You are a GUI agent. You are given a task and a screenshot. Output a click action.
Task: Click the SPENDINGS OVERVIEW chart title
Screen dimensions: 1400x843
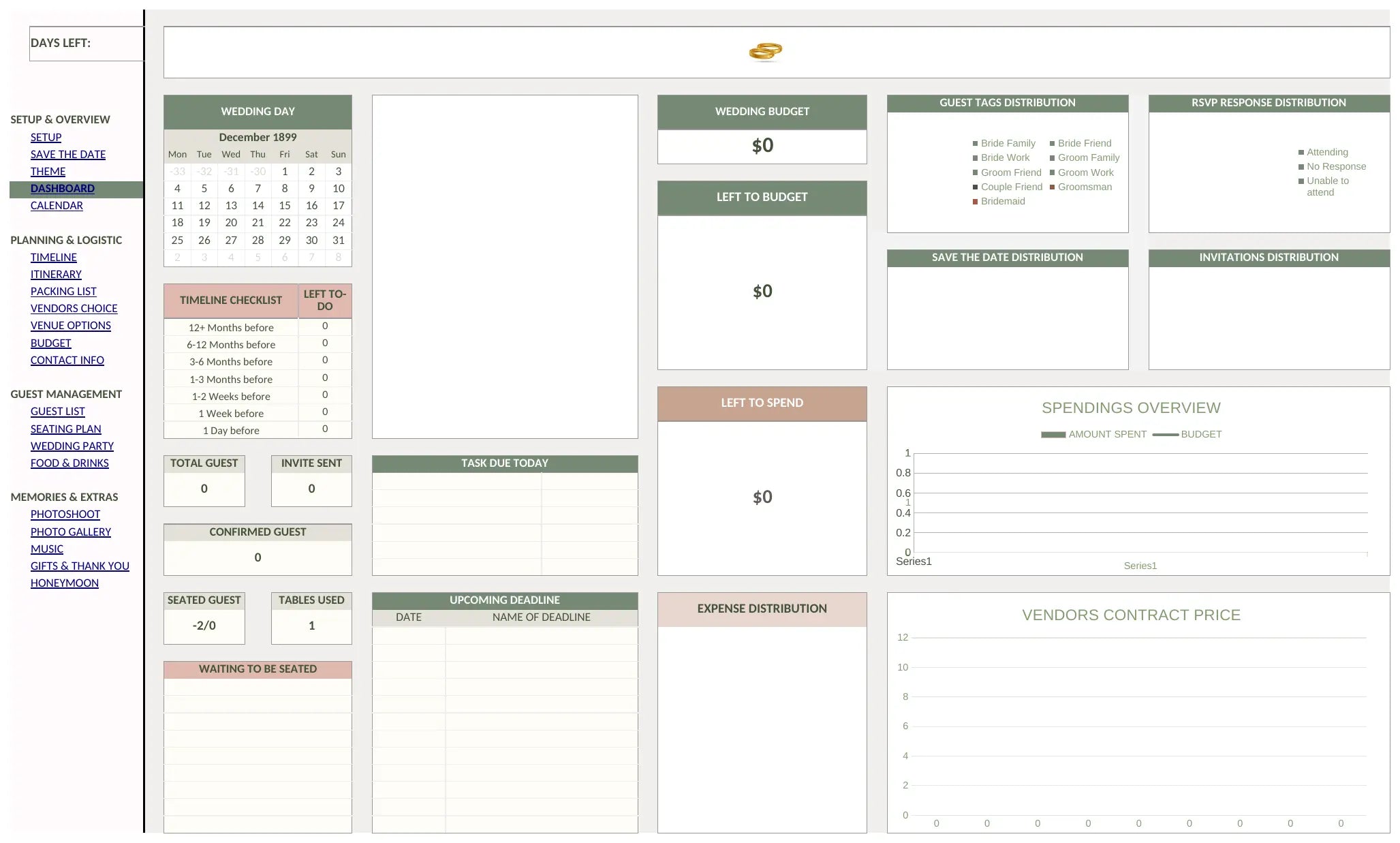click(1131, 408)
